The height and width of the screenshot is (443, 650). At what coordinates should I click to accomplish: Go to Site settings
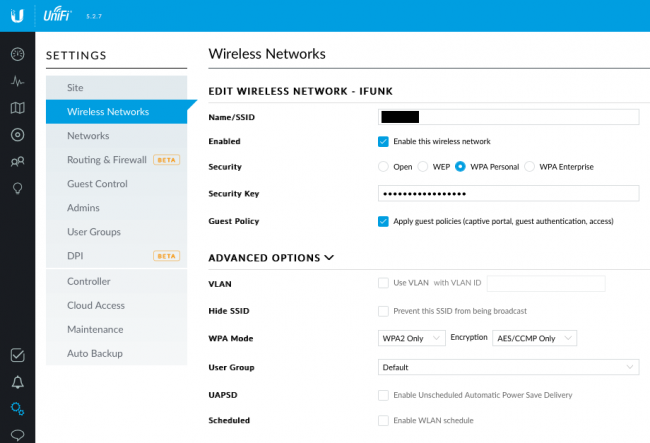tap(116, 87)
